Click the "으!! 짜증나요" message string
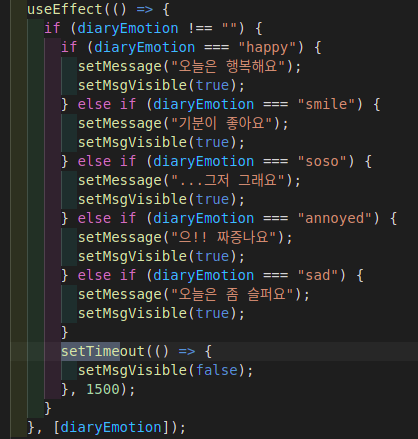The height and width of the screenshot is (439, 418). 224,237
